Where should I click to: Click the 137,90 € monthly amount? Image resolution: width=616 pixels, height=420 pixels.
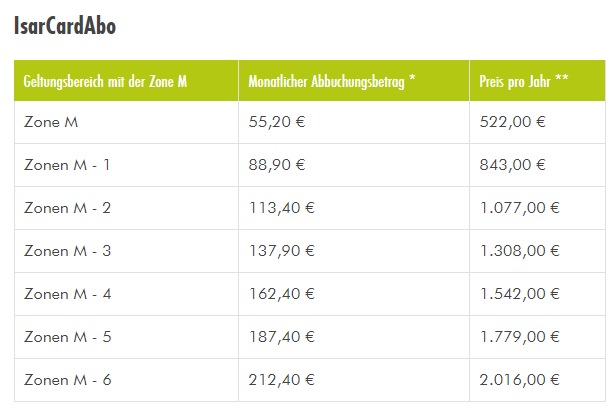point(281,251)
